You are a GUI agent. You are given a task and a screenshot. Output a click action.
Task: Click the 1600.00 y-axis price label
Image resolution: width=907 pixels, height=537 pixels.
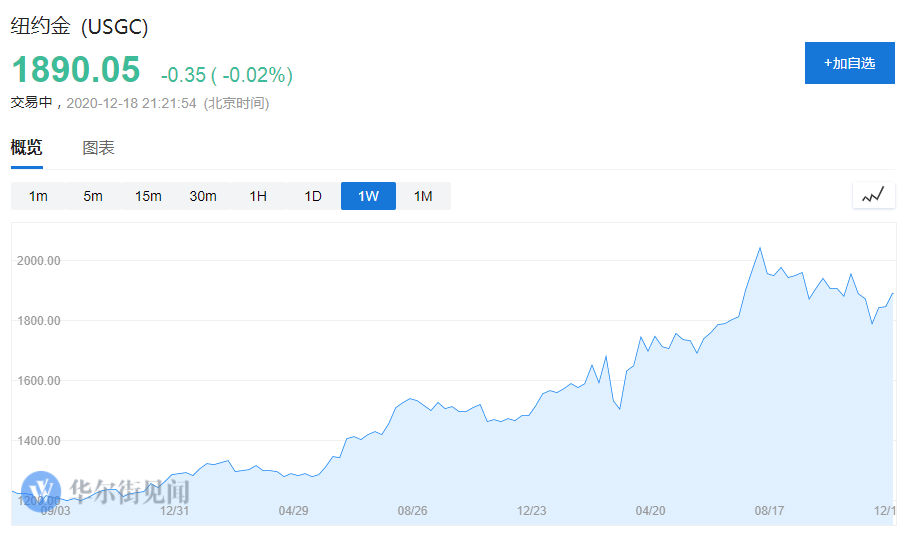(x=39, y=381)
